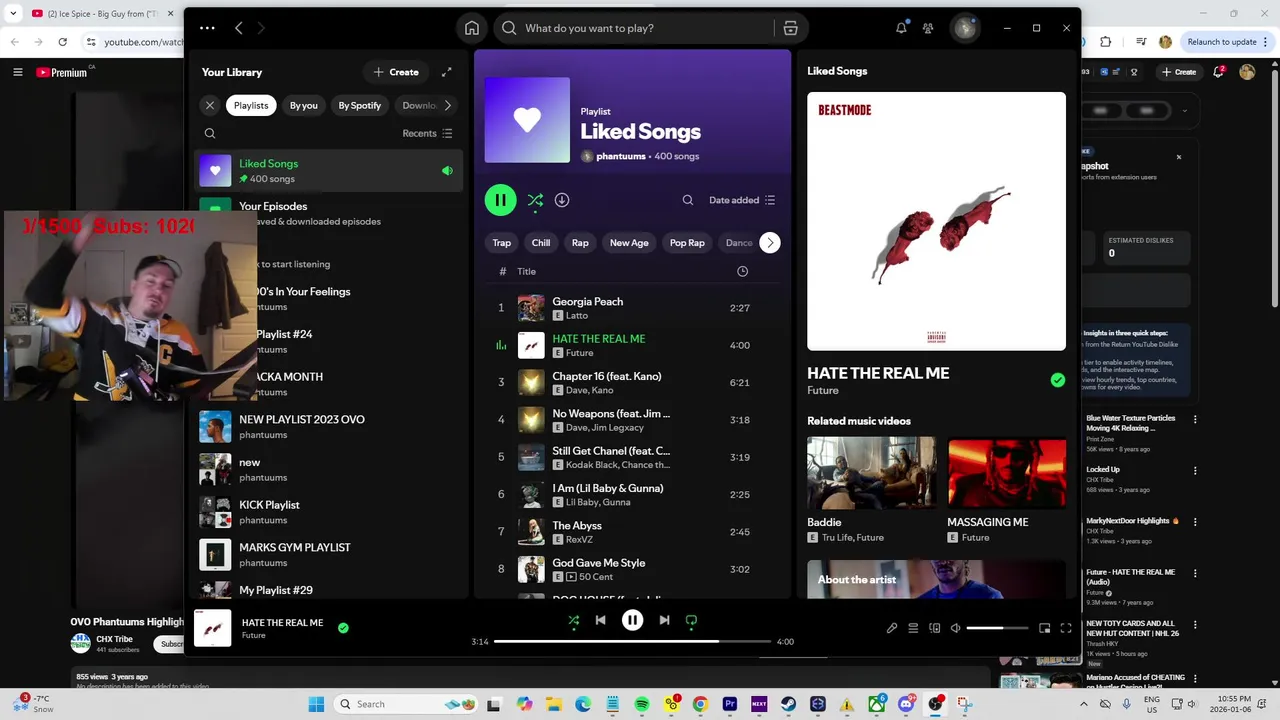Image resolution: width=1280 pixels, height=720 pixels.
Task: Go back with Spotify's back arrow
Action: click(238, 28)
